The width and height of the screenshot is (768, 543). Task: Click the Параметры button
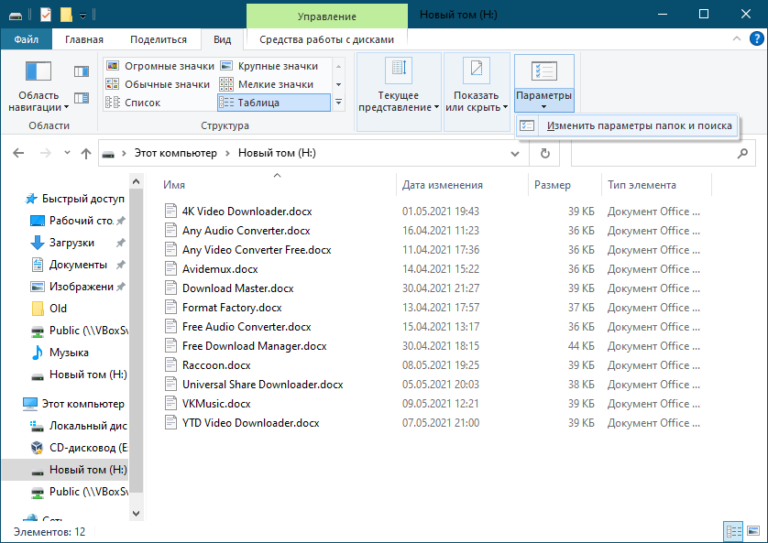(x=544, y=83)
